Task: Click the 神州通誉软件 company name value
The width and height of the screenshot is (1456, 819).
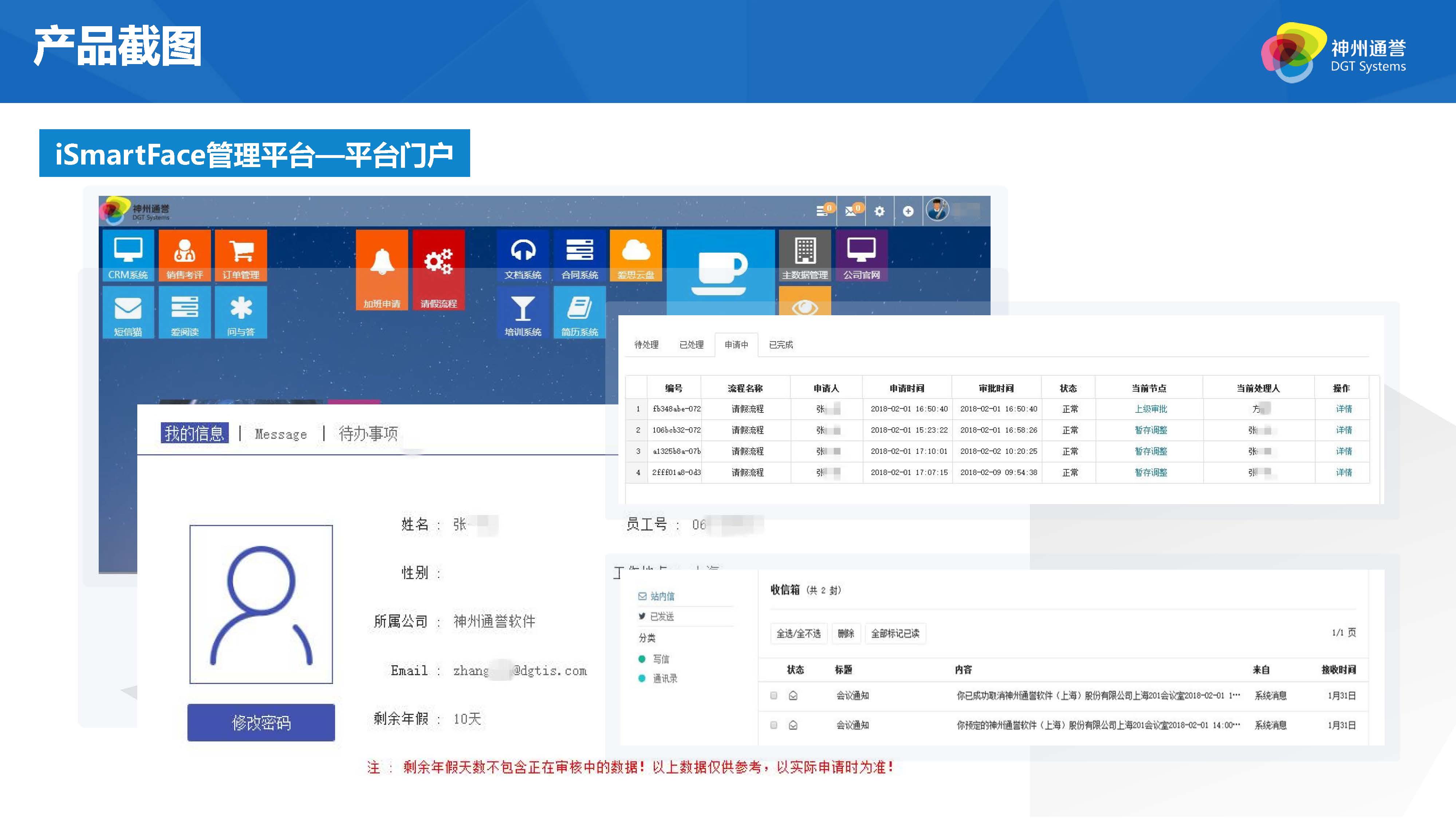Action: click(494, 621)
